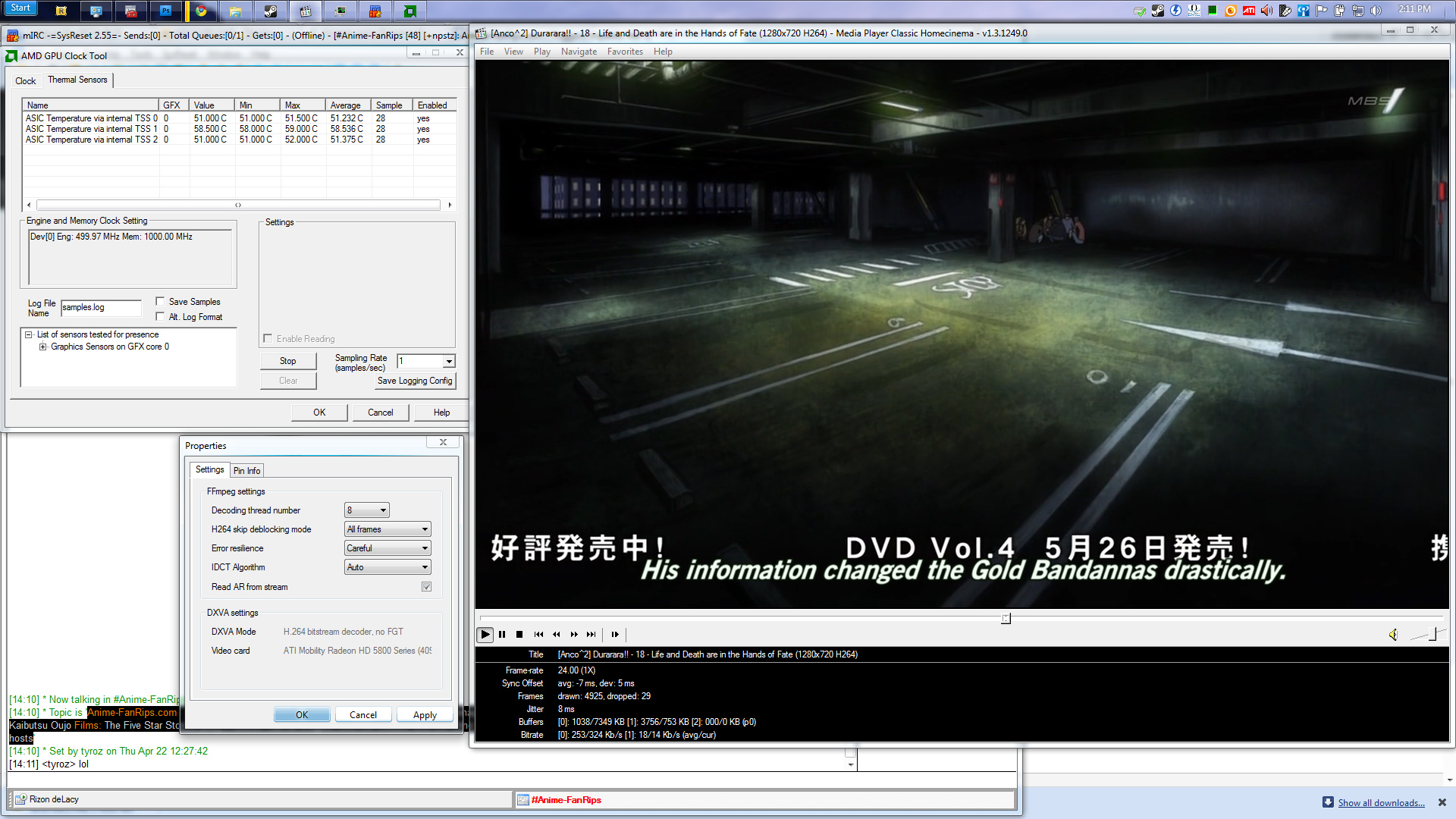Click the Log File Name input field
The width and height of the screenshot is (1456, 819).
(x=101, y=307)
